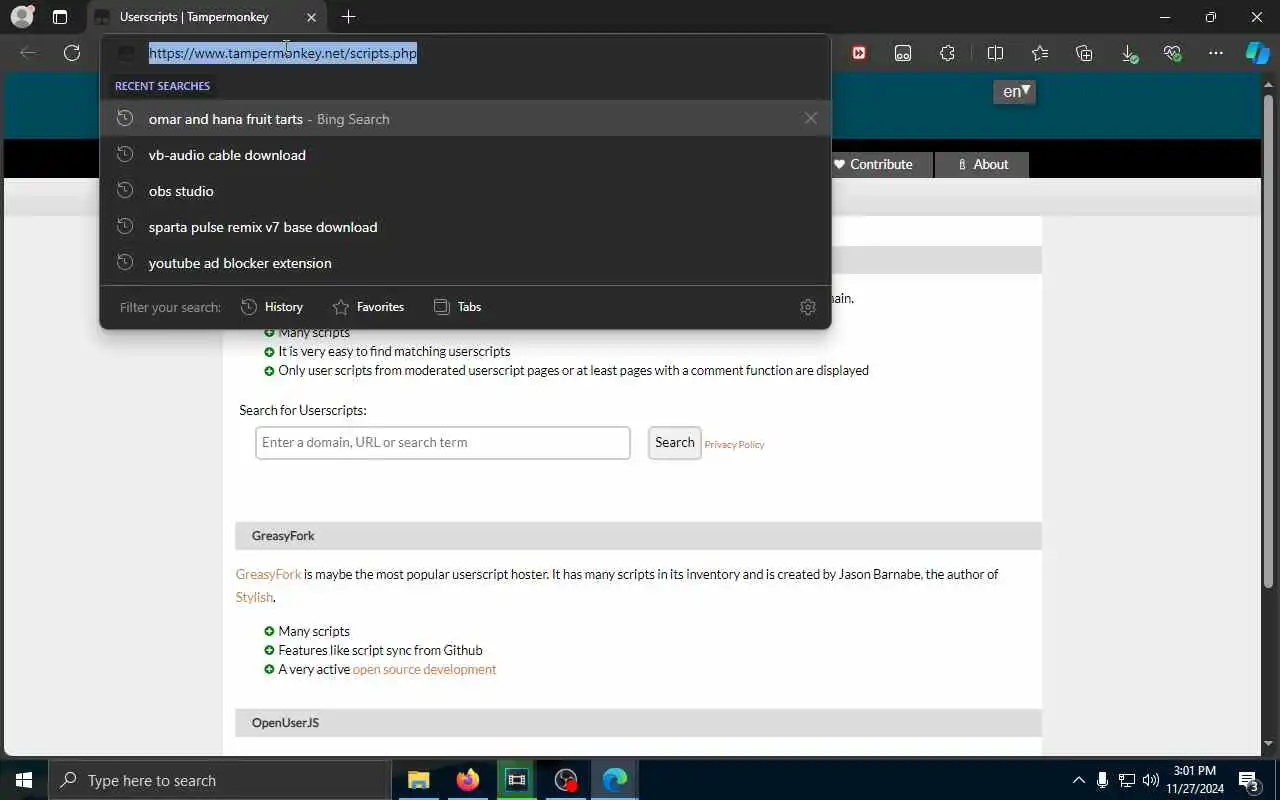The image size is (1280, 800).
Task: Open the Tampermonkey extension icon
Action: pyautogui.click(x=903, y=53)
